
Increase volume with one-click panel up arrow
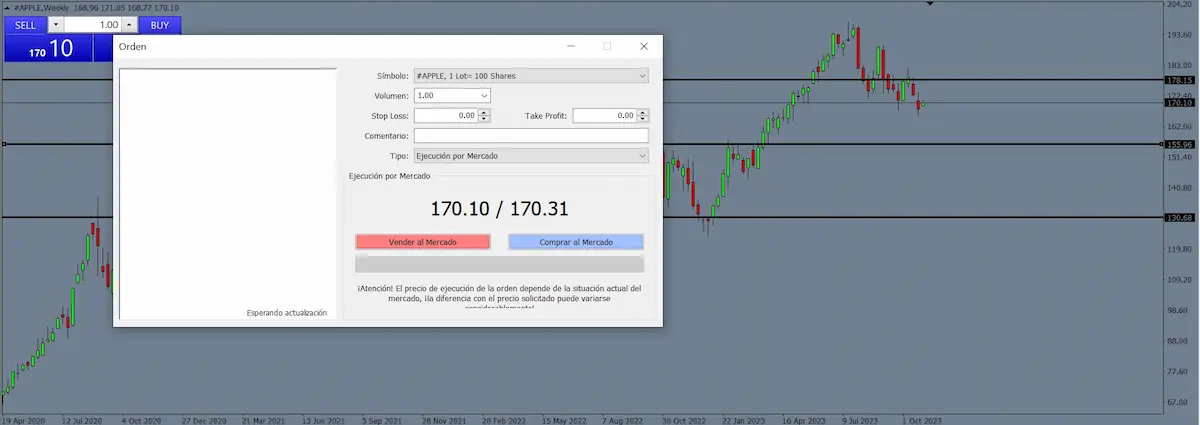(130, 24)
